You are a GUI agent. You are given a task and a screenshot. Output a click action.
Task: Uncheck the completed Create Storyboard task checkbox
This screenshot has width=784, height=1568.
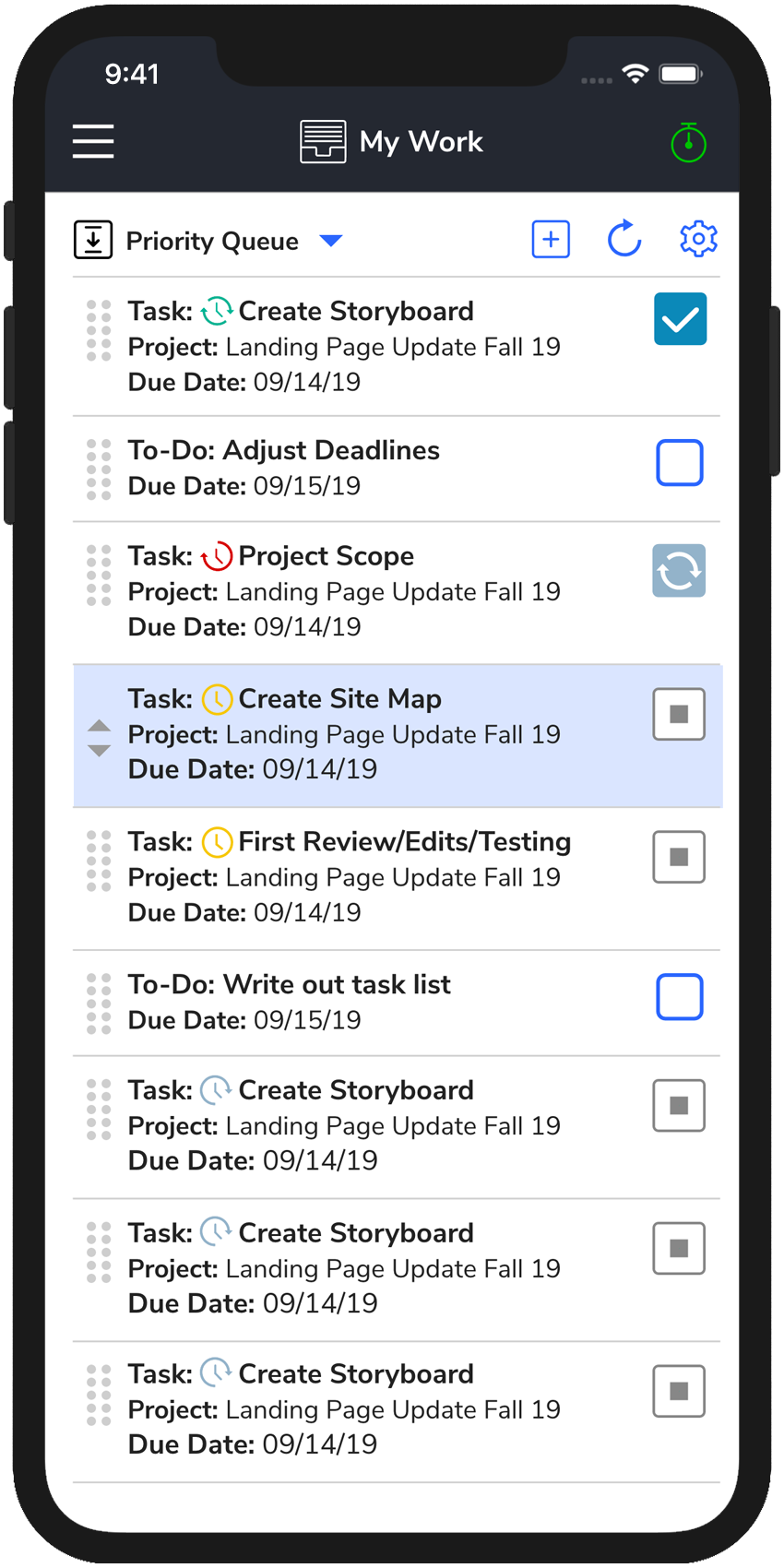point(680,319)
